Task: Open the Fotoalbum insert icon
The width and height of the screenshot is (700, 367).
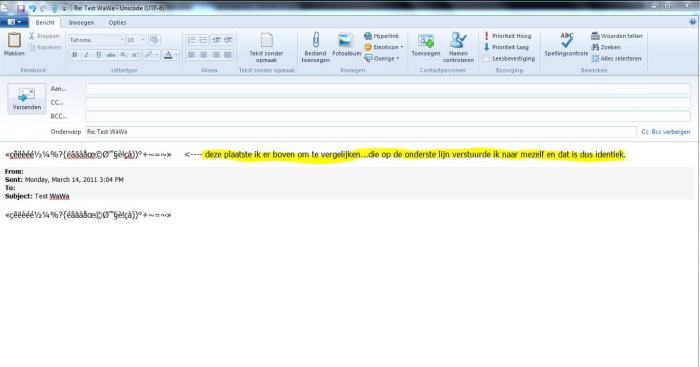Action: 346,45
